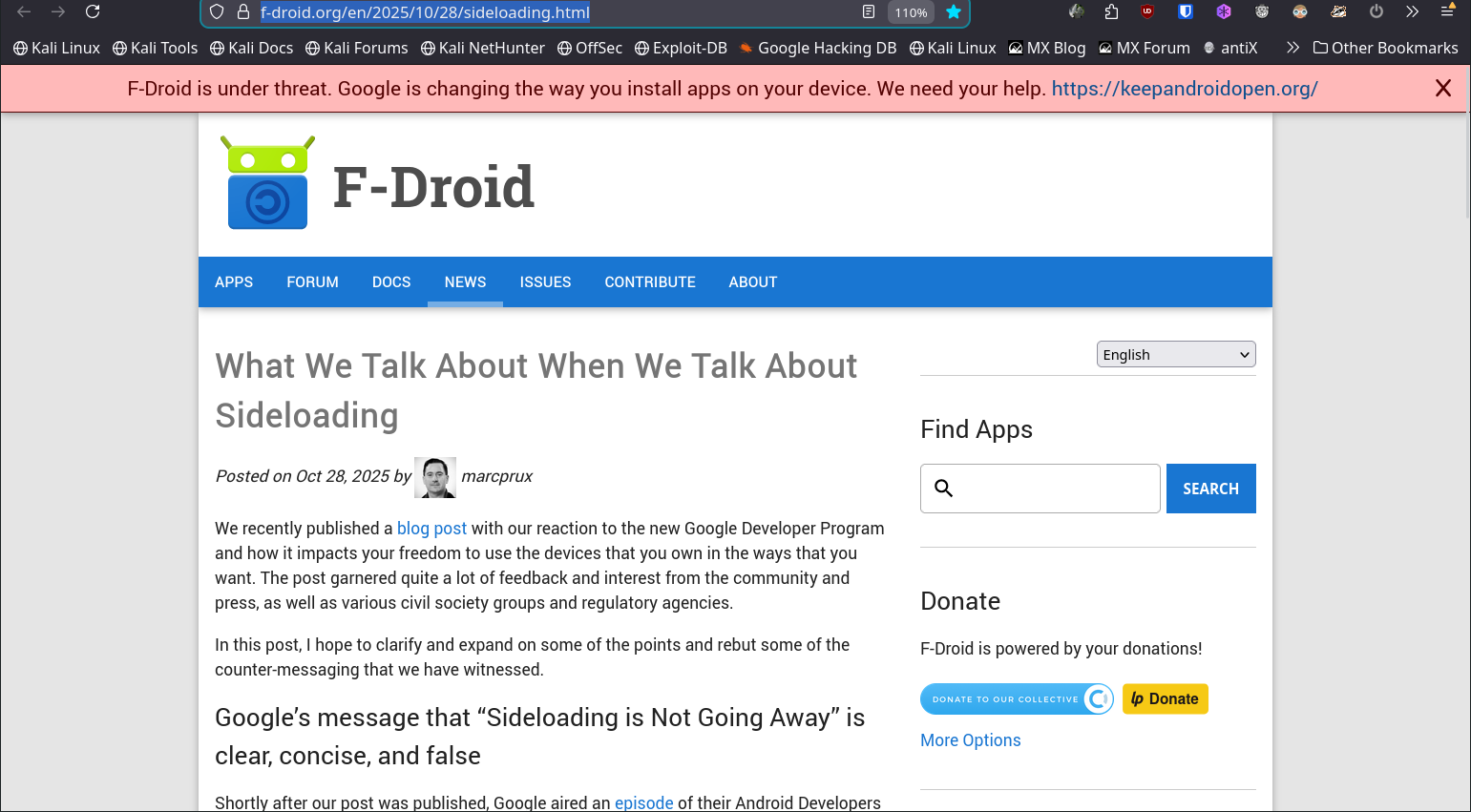Click the tracking protection shield icon
Viewport: 1471px width, 812px height.
[217, 12]
